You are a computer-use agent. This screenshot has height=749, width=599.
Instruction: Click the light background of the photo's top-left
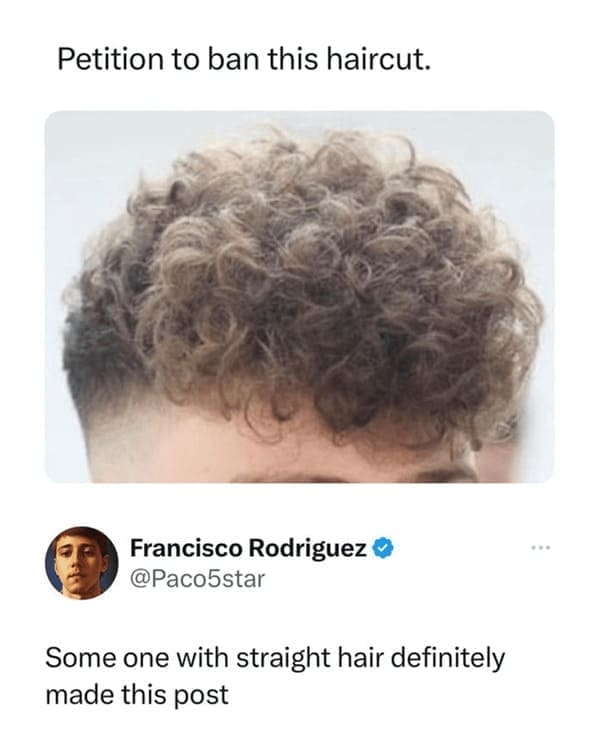pyautogui.click(x=86, y=153)
